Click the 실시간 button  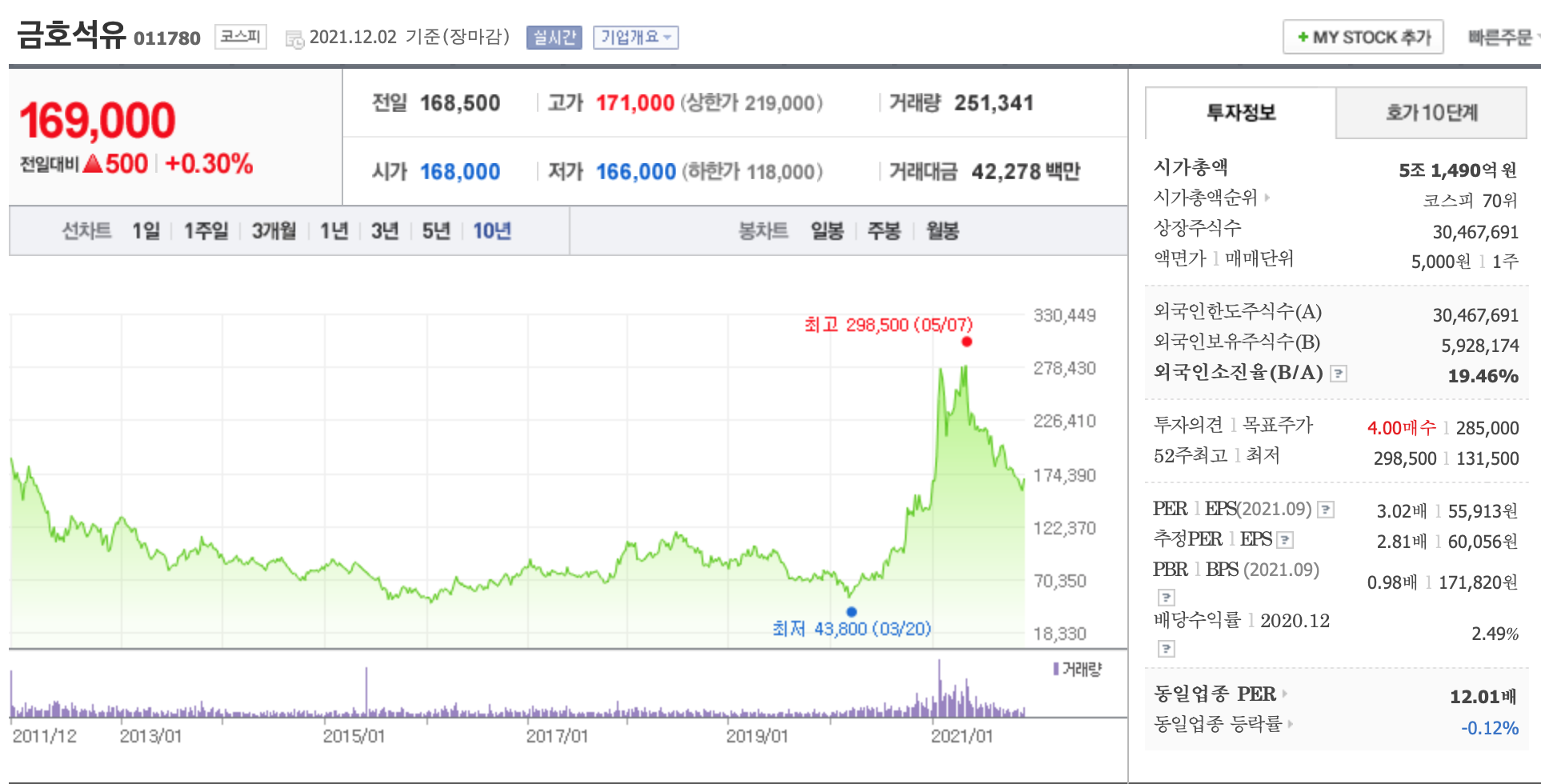(x=554, y=38)
